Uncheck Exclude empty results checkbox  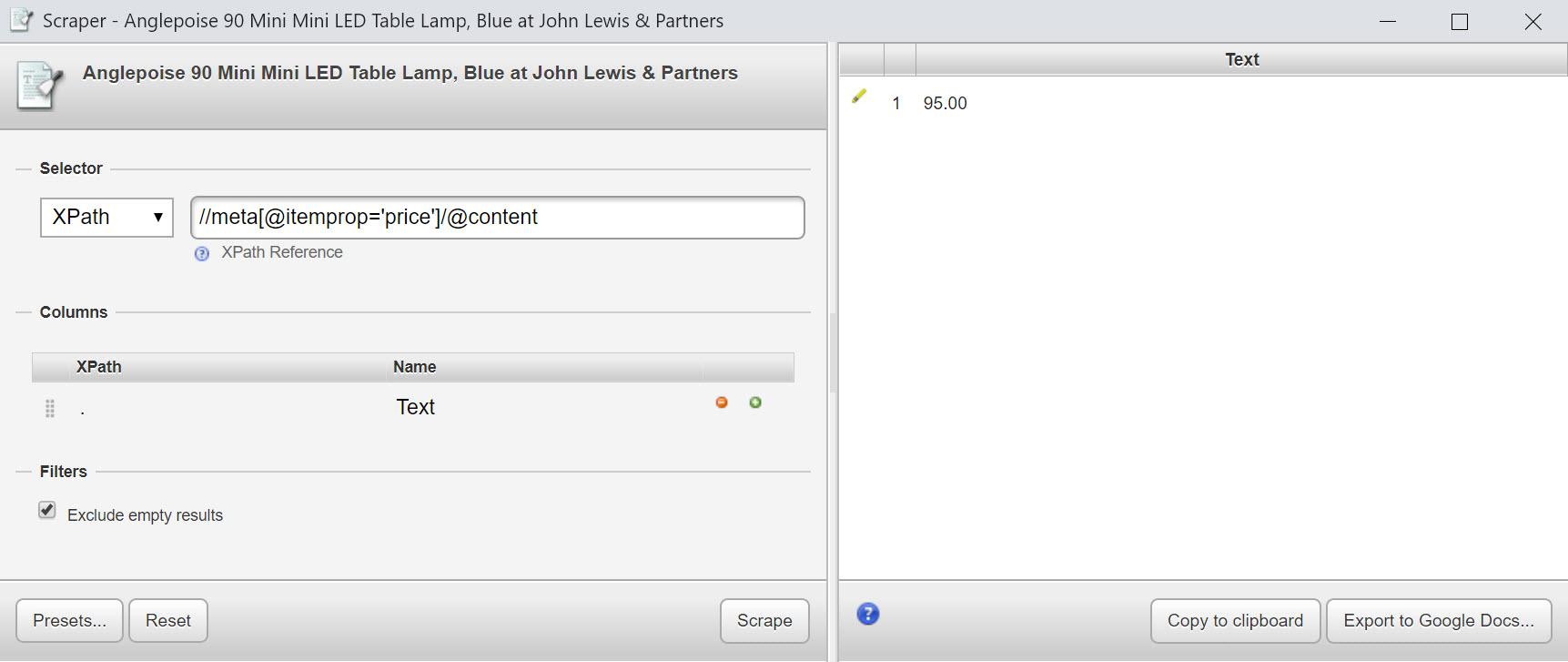tap(47, 511)
